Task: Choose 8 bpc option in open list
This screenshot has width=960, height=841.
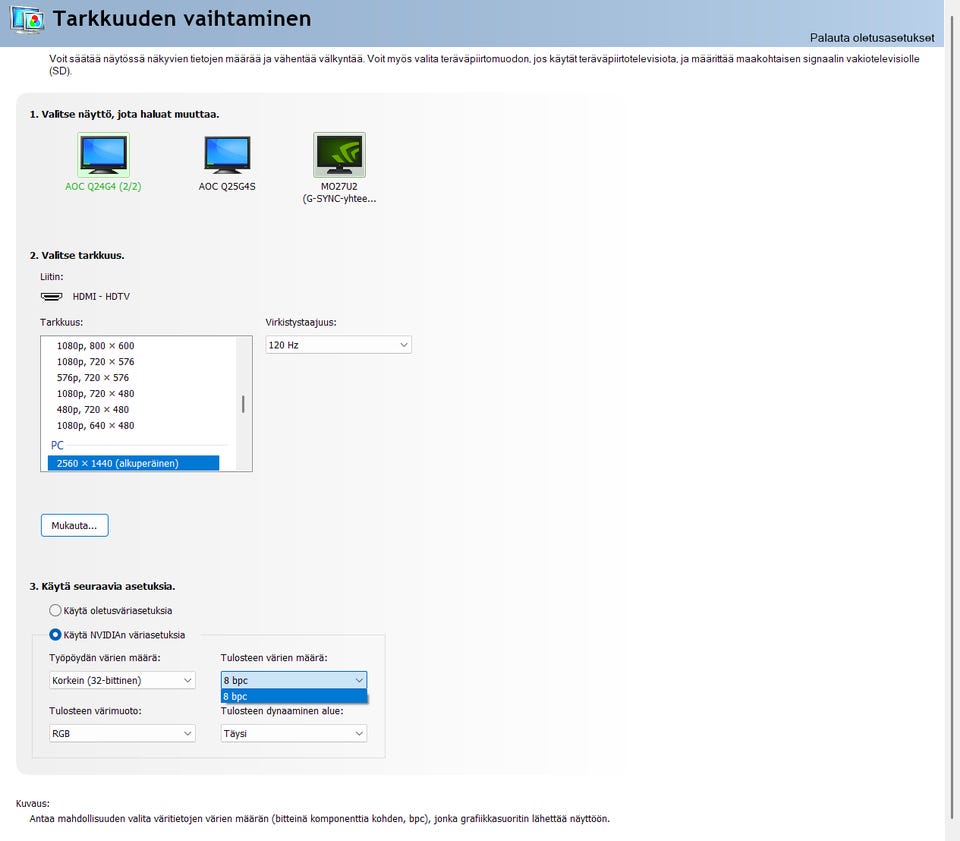Action: [x=294, y=697]
